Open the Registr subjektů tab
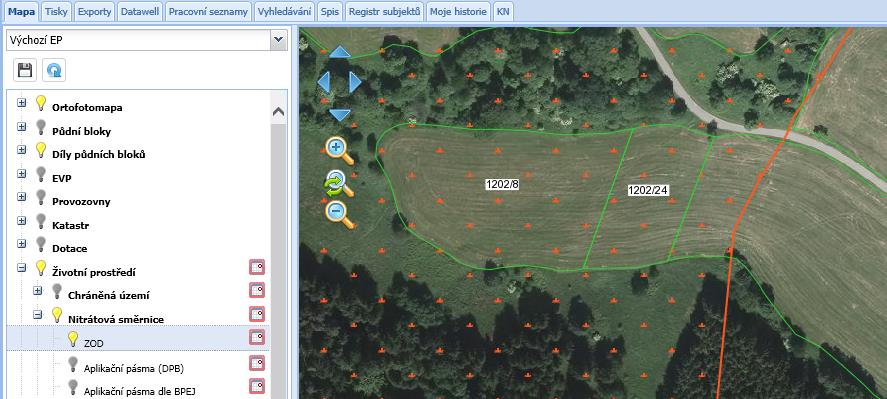887x399 pixels. (x=384, y=11)
